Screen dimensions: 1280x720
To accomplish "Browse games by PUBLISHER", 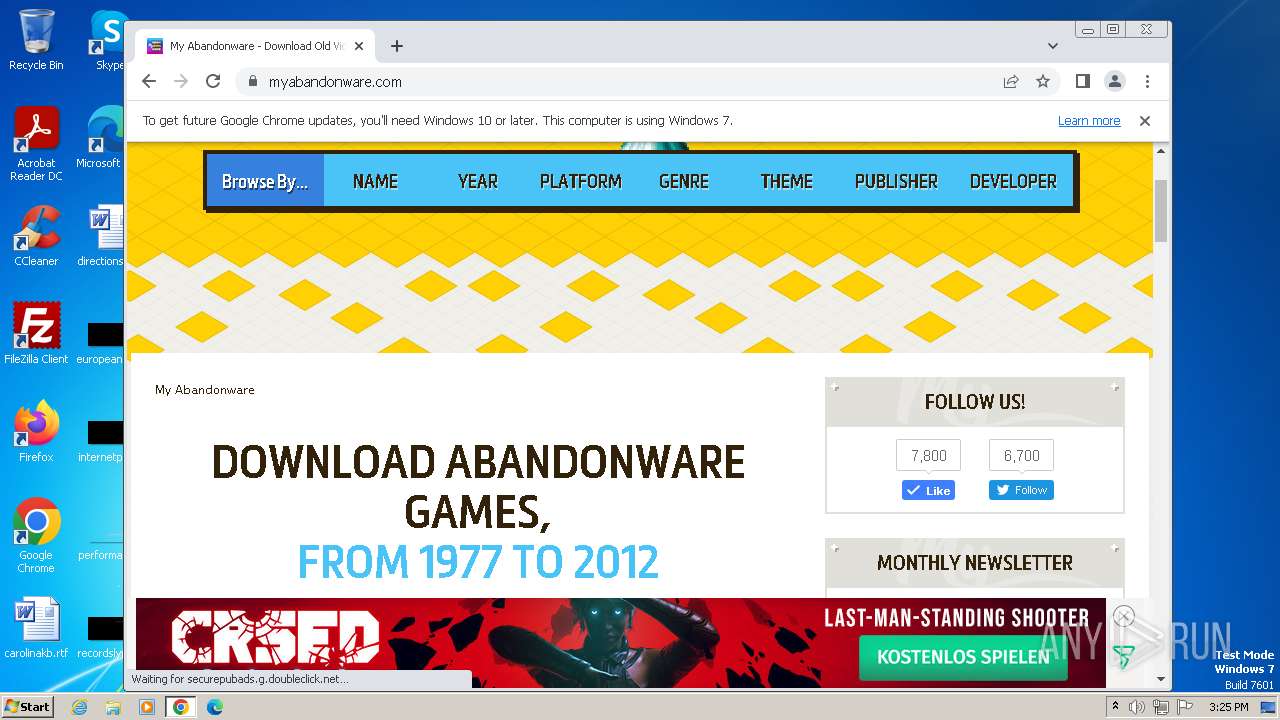I will [896, 181].
